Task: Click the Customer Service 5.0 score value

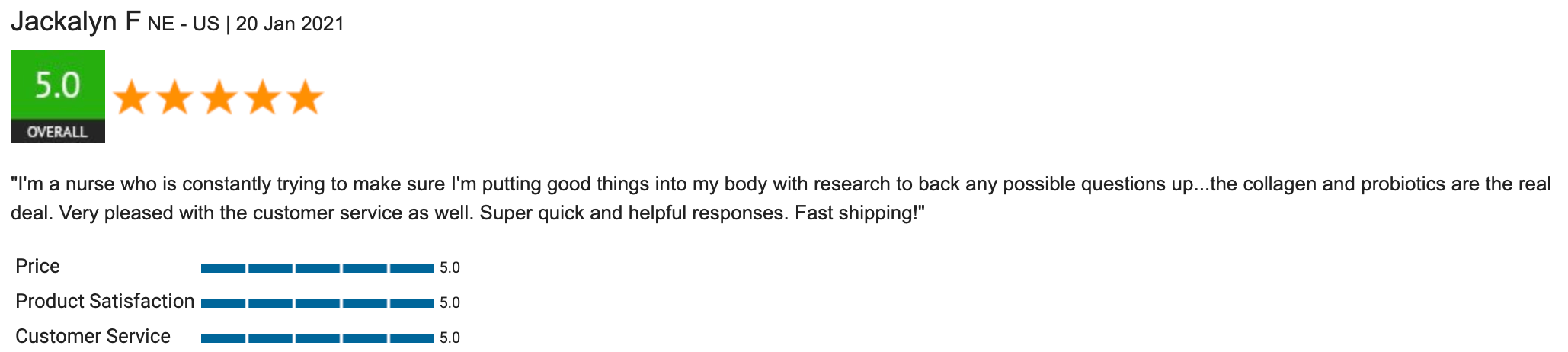Action: (450, 338)
